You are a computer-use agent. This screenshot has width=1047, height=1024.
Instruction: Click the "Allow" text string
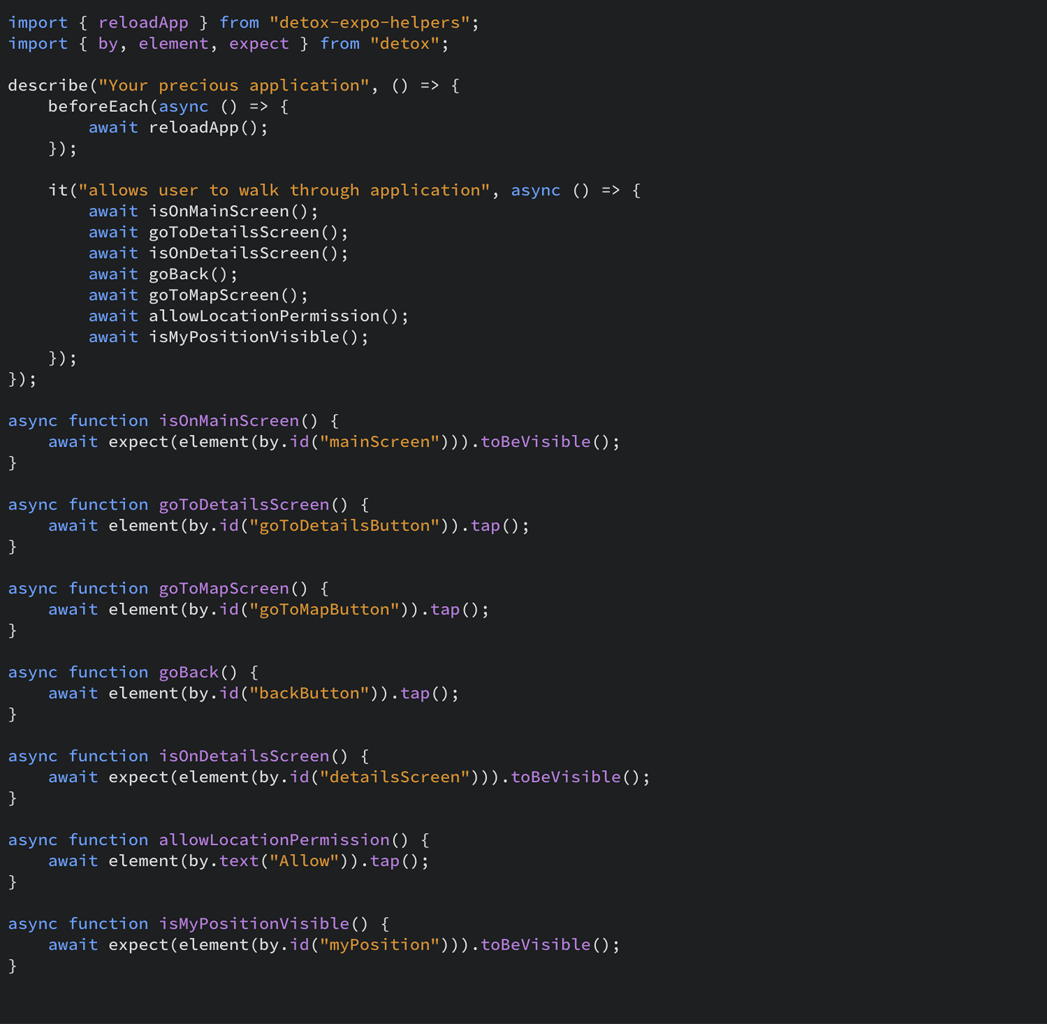pos(304,860)
